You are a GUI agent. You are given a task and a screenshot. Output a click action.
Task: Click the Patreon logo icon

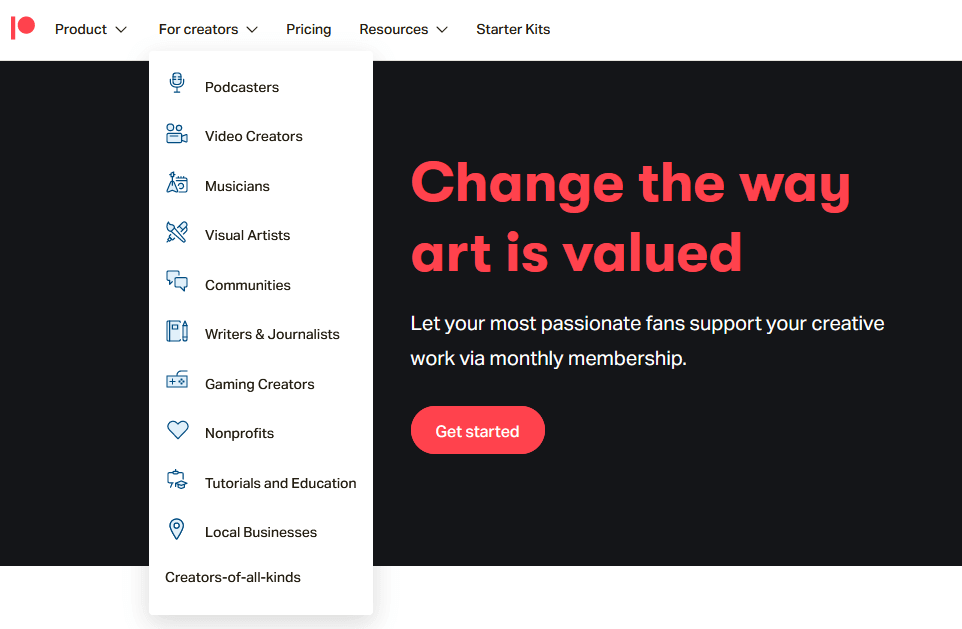pyautogui.click(x=23, y=28)
